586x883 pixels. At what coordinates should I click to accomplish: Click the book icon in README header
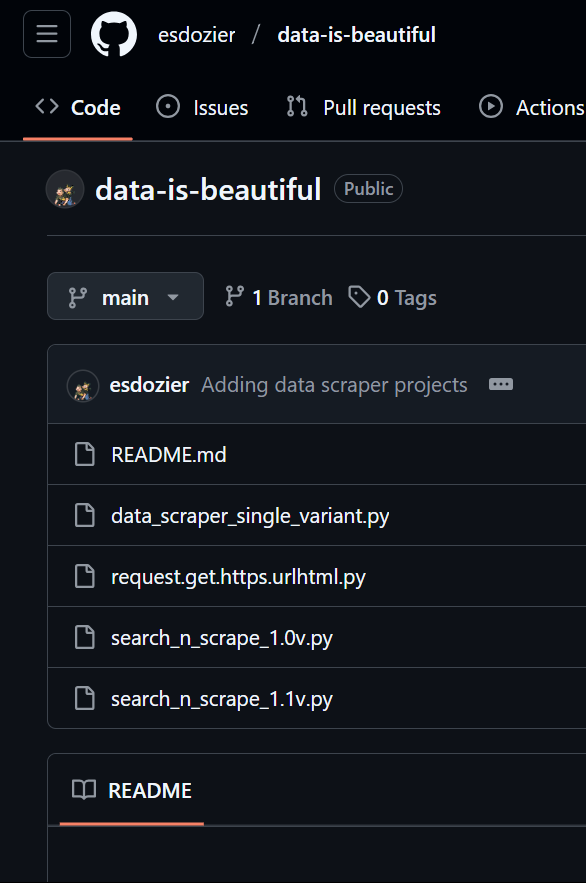84,790
